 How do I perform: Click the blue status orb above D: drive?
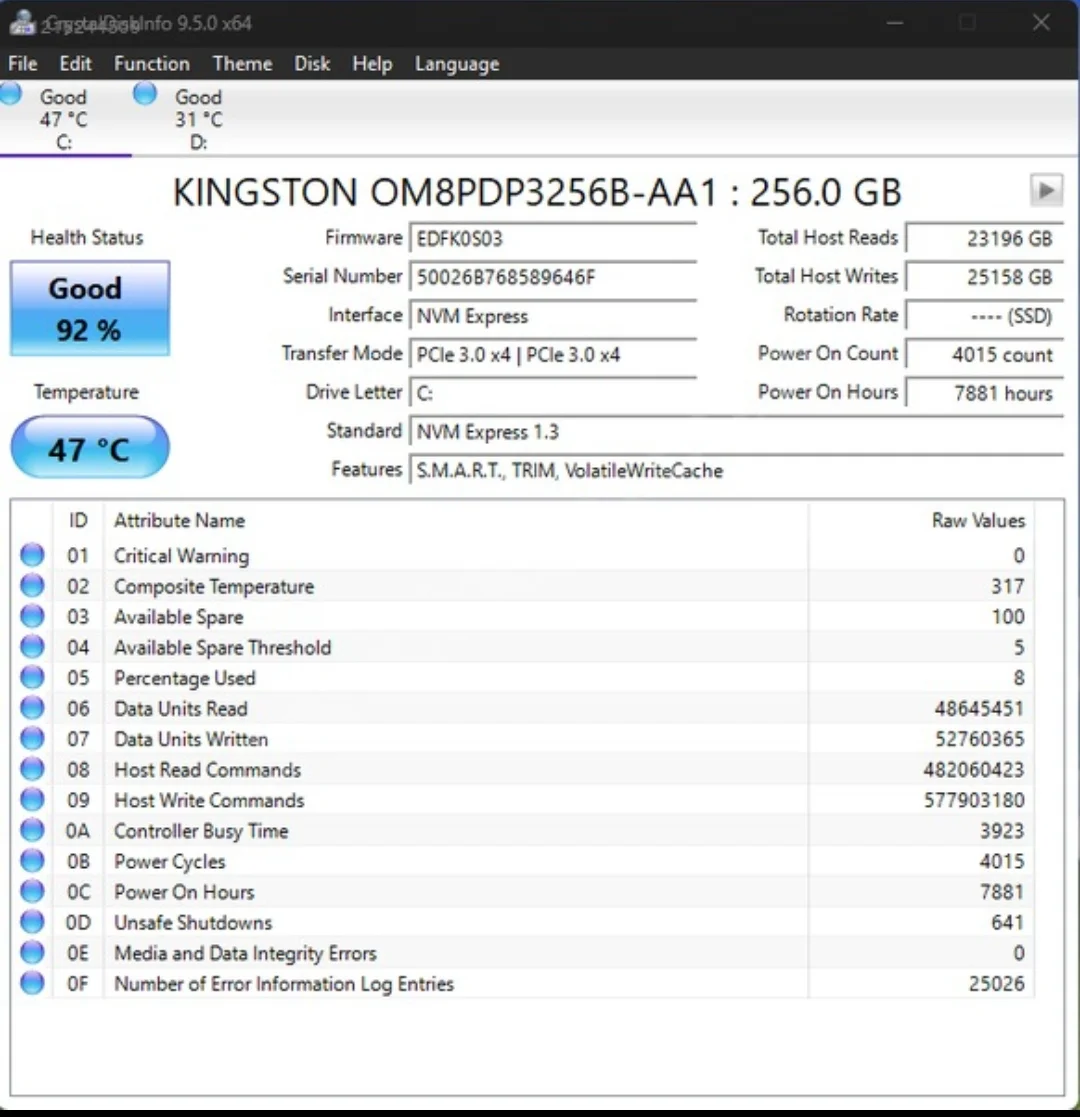tap(145, 93)
